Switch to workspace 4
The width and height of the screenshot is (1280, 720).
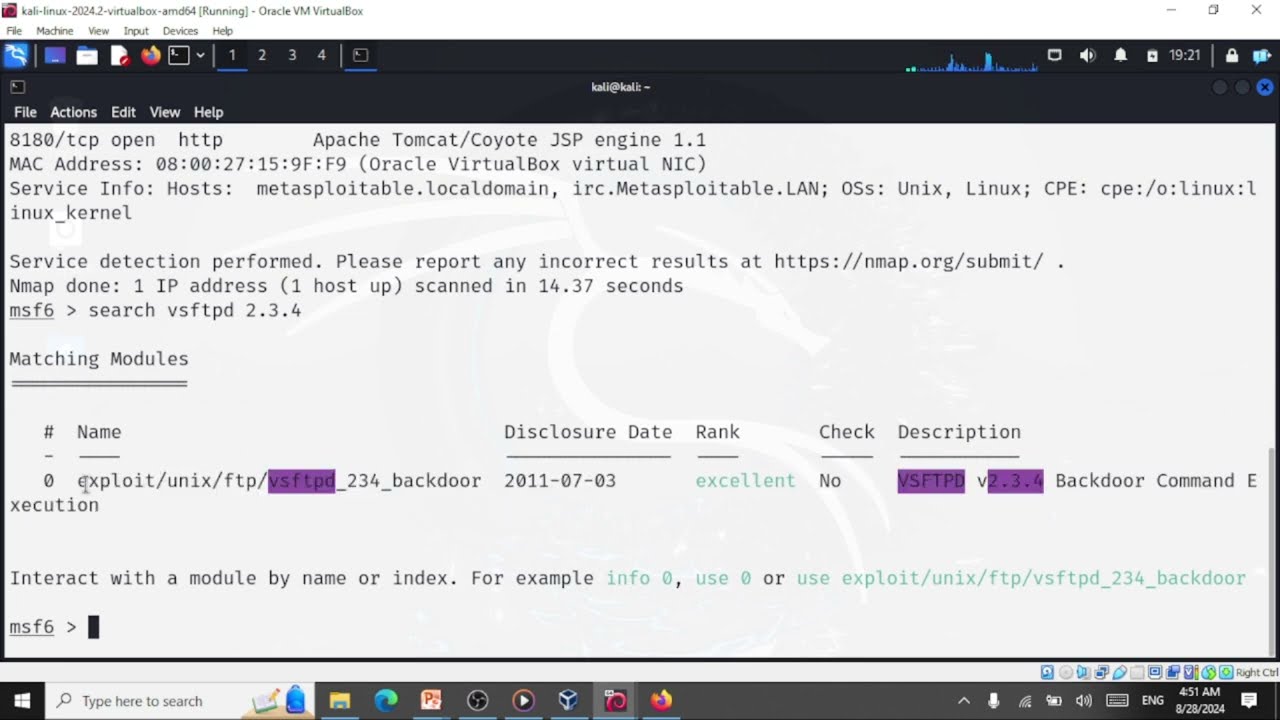coord(321,55)
